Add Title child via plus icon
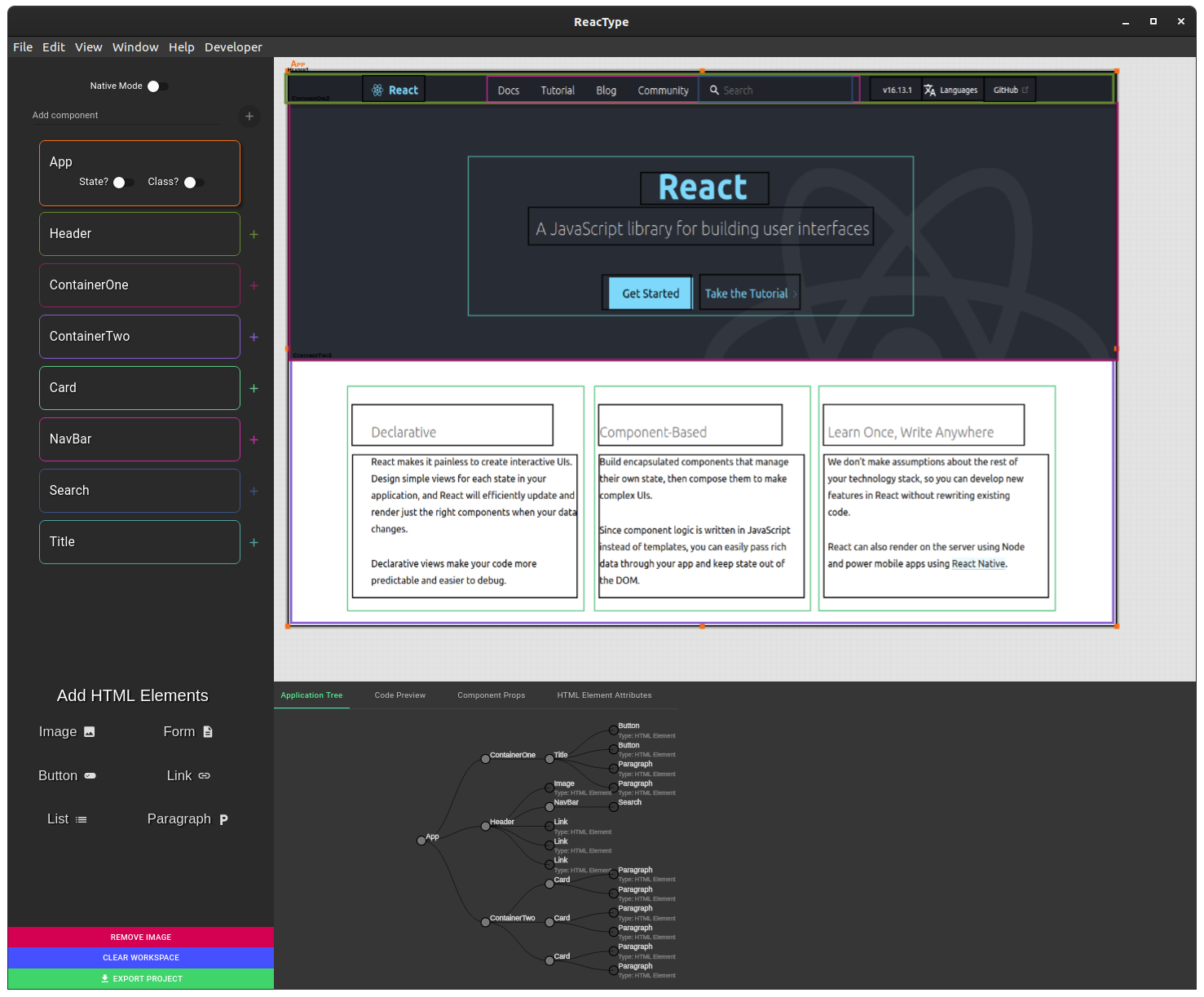The image size is (1204, 997). [x=254, y=543]
